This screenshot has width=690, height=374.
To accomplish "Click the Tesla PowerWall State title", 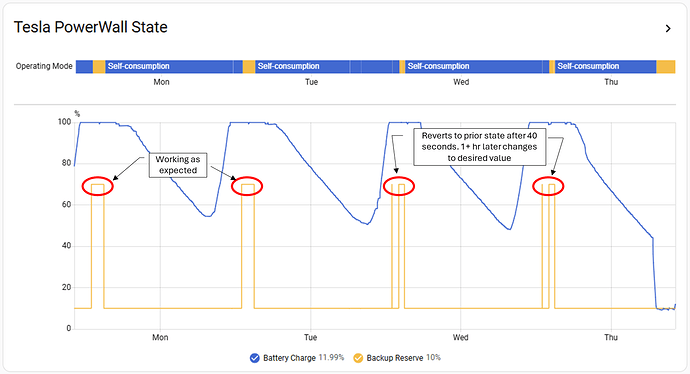I will click(91, 27).
